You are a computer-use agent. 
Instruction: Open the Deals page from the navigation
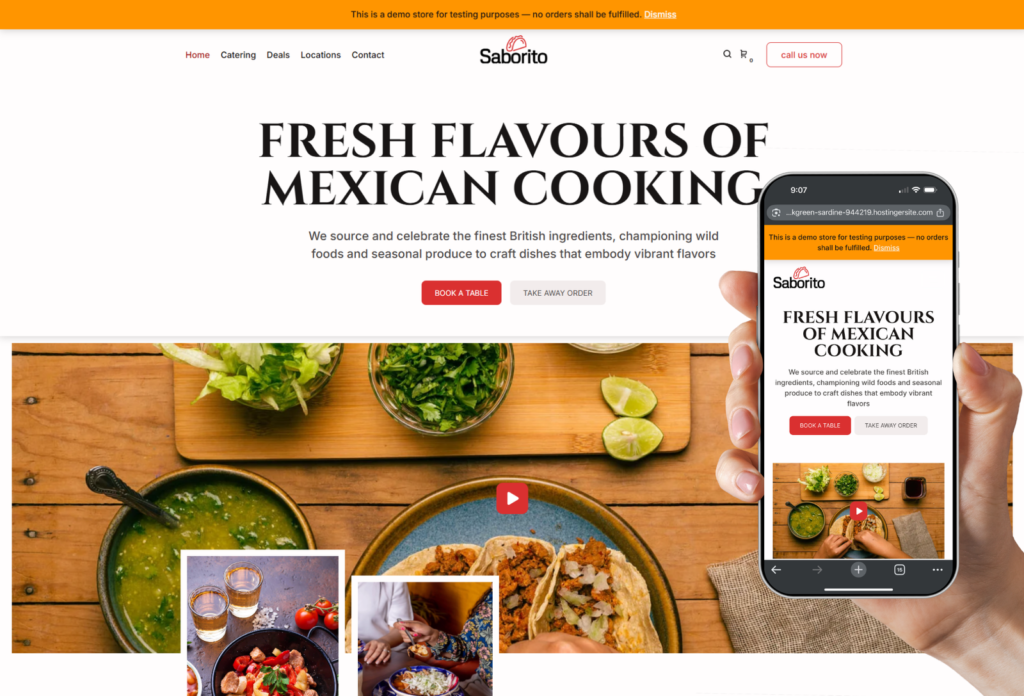[x=278, y=55]
